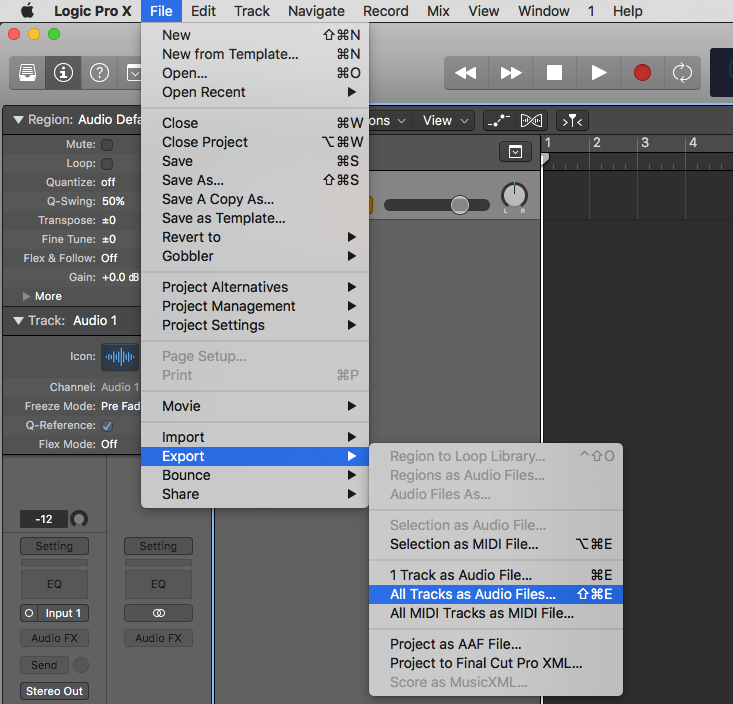
Task: Click the Stereo Out output button
Action: tap(54, 691)
